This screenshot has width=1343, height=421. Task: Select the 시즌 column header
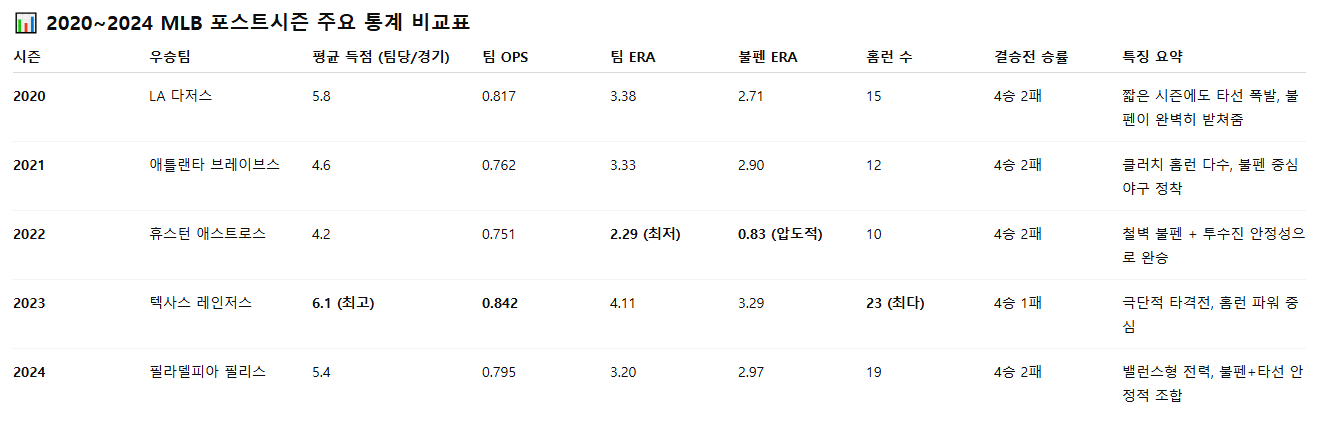(27, 57)
